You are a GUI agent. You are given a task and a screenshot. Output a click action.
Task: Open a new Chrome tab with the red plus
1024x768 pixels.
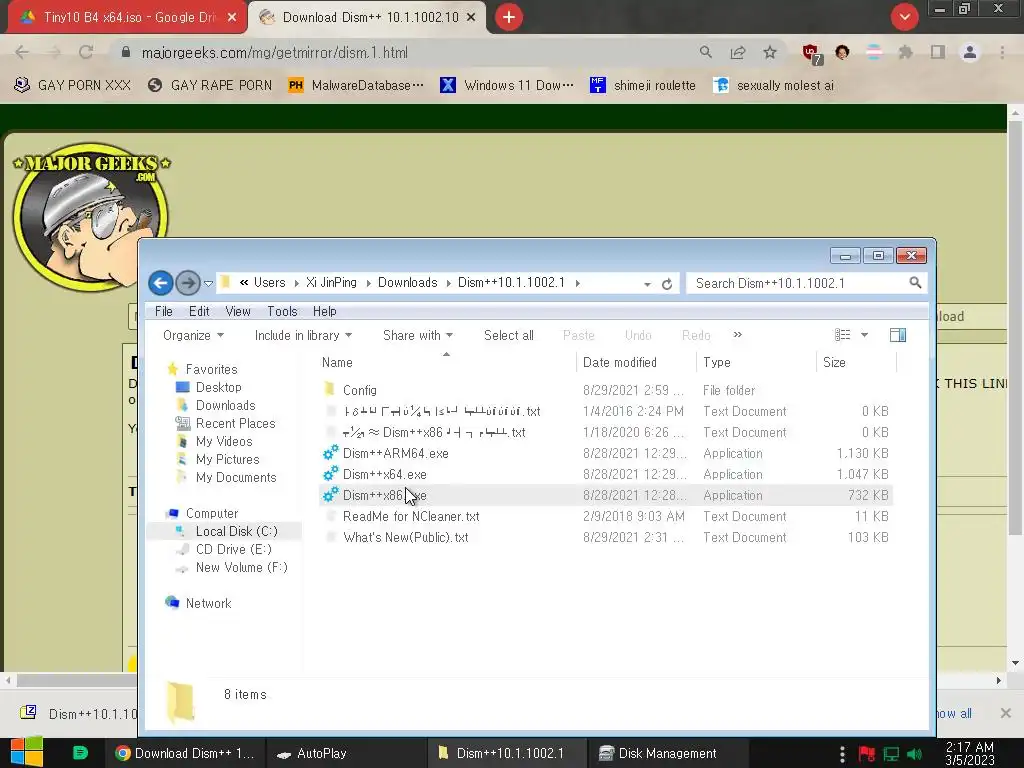[509, 17]
